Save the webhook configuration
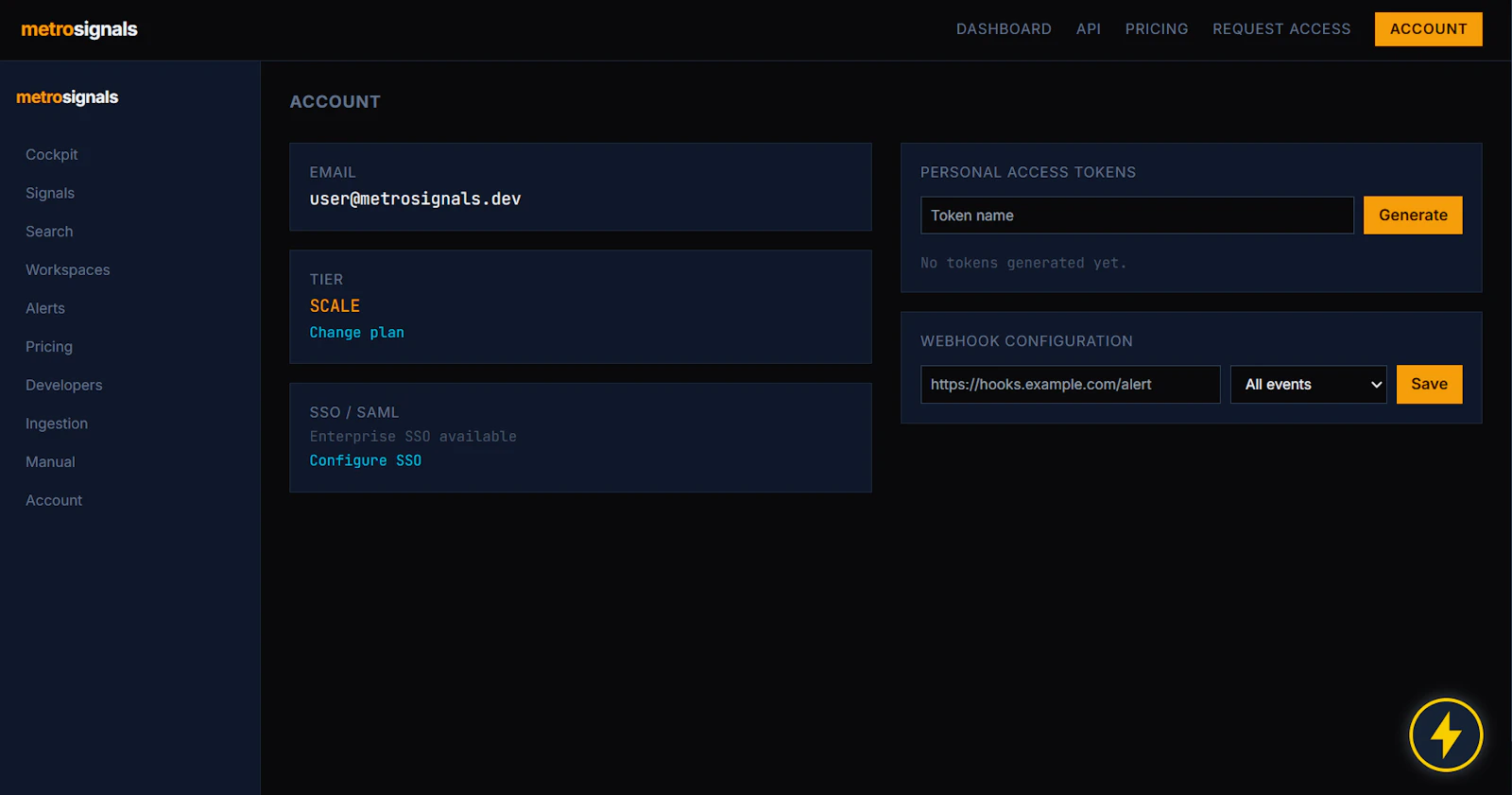 (1429, 385)
